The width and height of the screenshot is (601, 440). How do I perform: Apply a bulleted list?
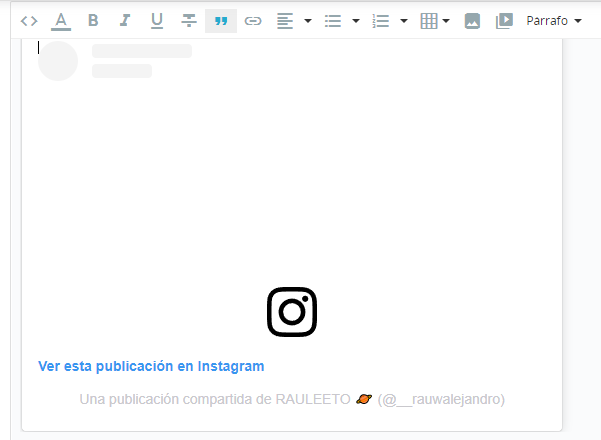pyautogui.click(x=333, y=21)
